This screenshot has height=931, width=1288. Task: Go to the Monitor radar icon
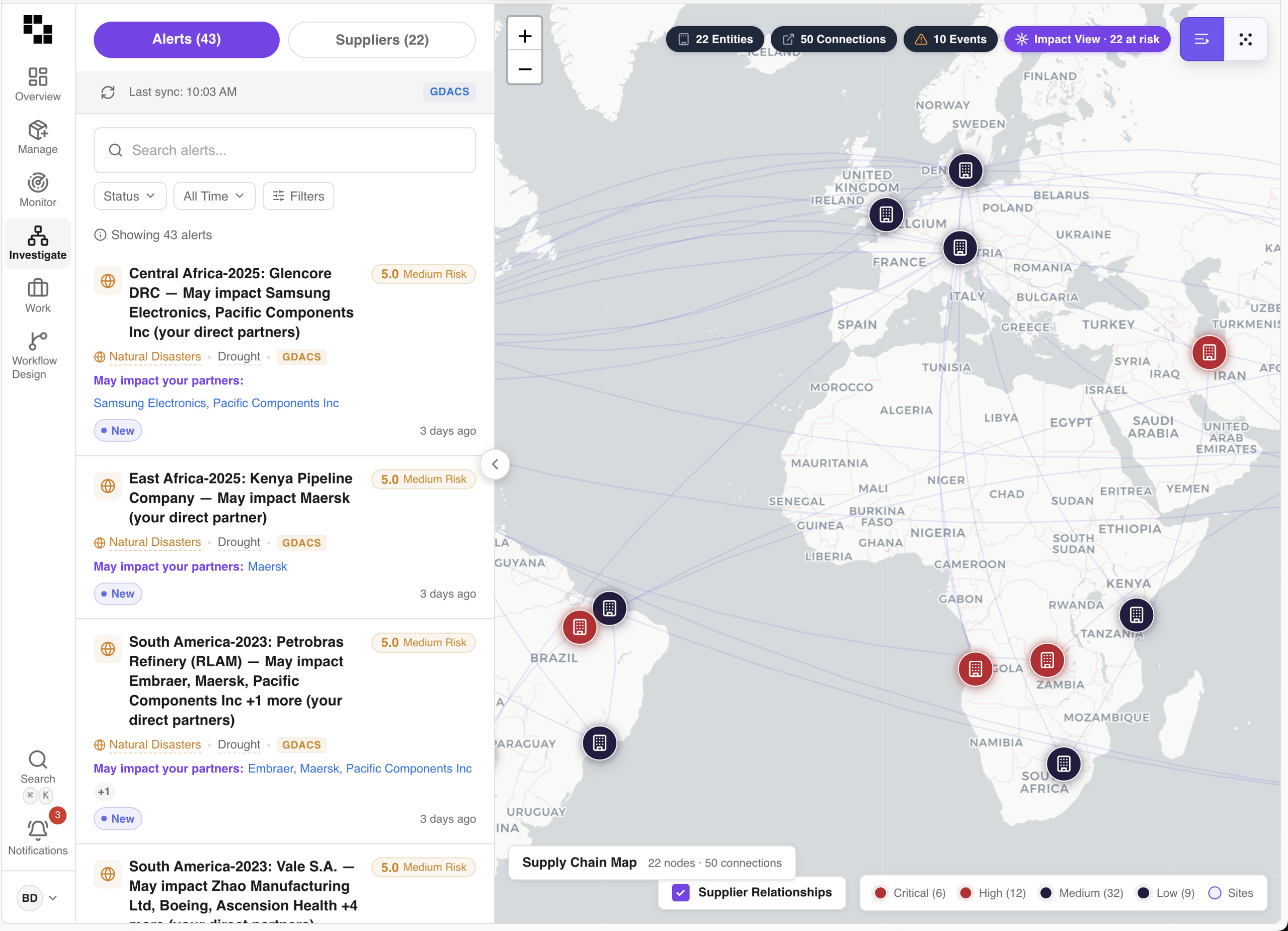tap(37, 183)
